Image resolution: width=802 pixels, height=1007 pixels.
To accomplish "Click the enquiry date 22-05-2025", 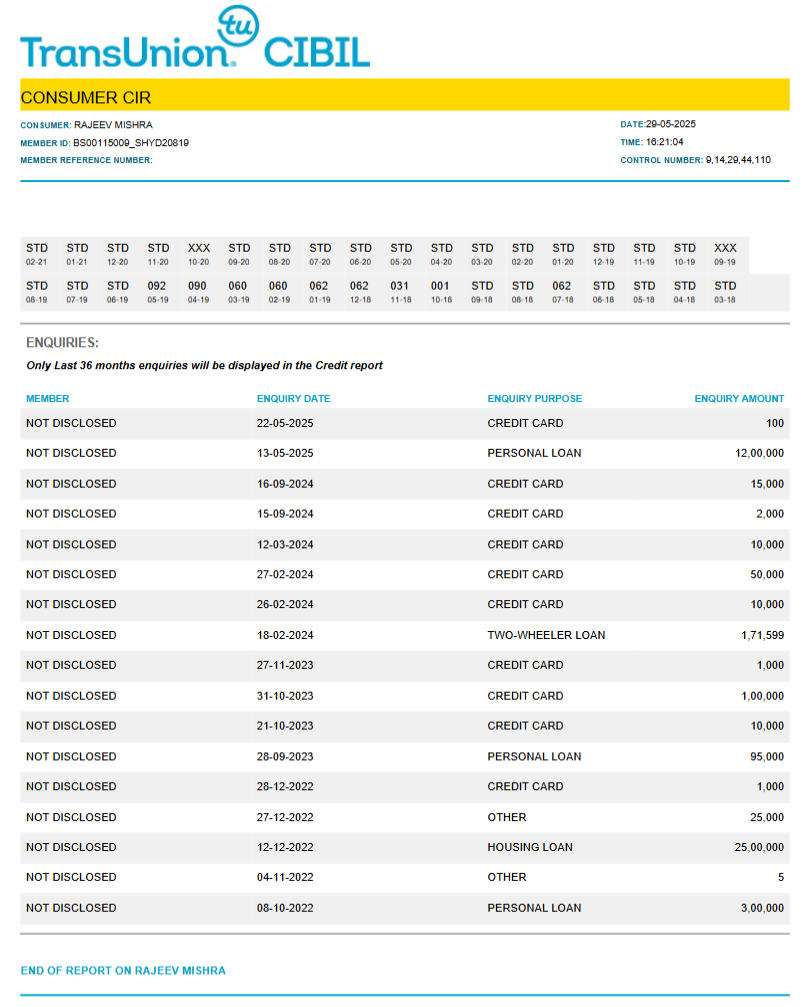I will pyautogui.click(x=285, y=423).
